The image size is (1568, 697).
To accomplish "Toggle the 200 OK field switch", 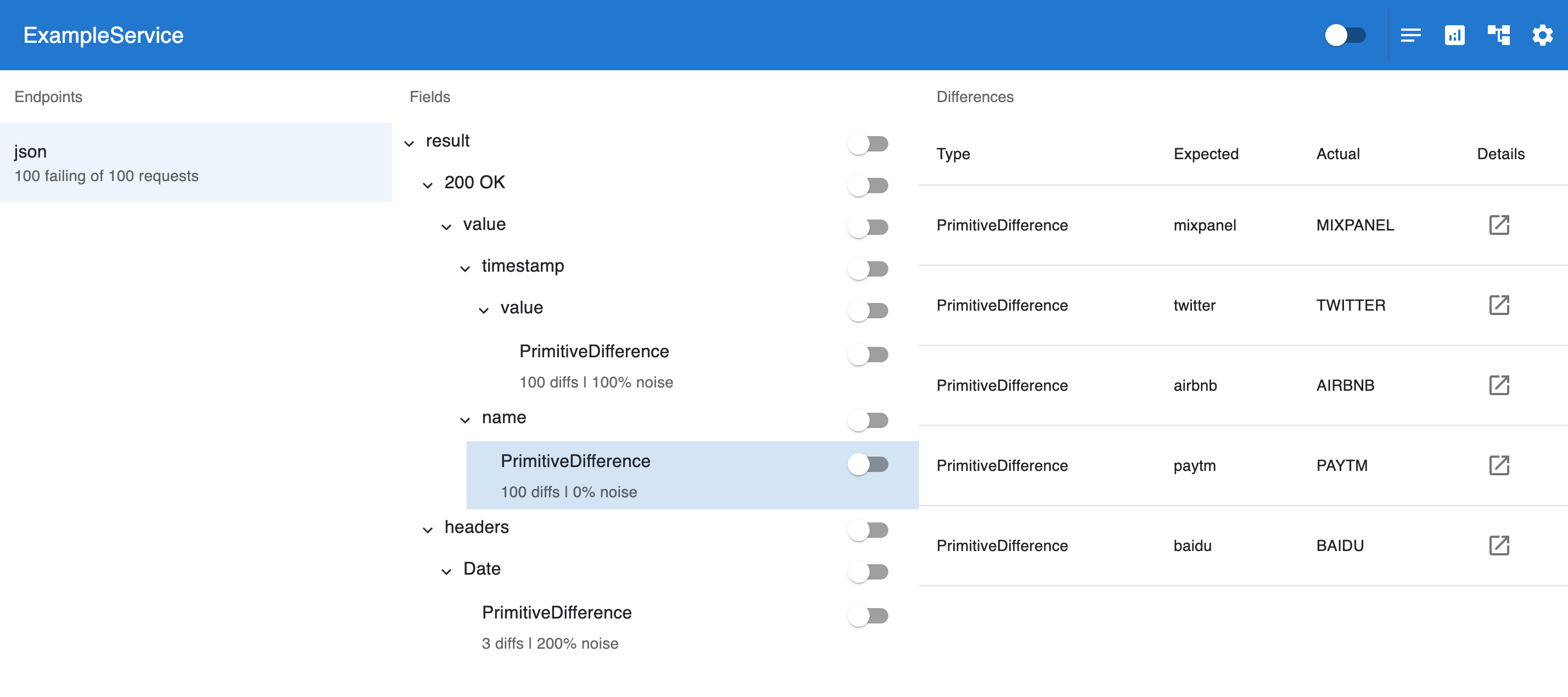I will 868,185.
